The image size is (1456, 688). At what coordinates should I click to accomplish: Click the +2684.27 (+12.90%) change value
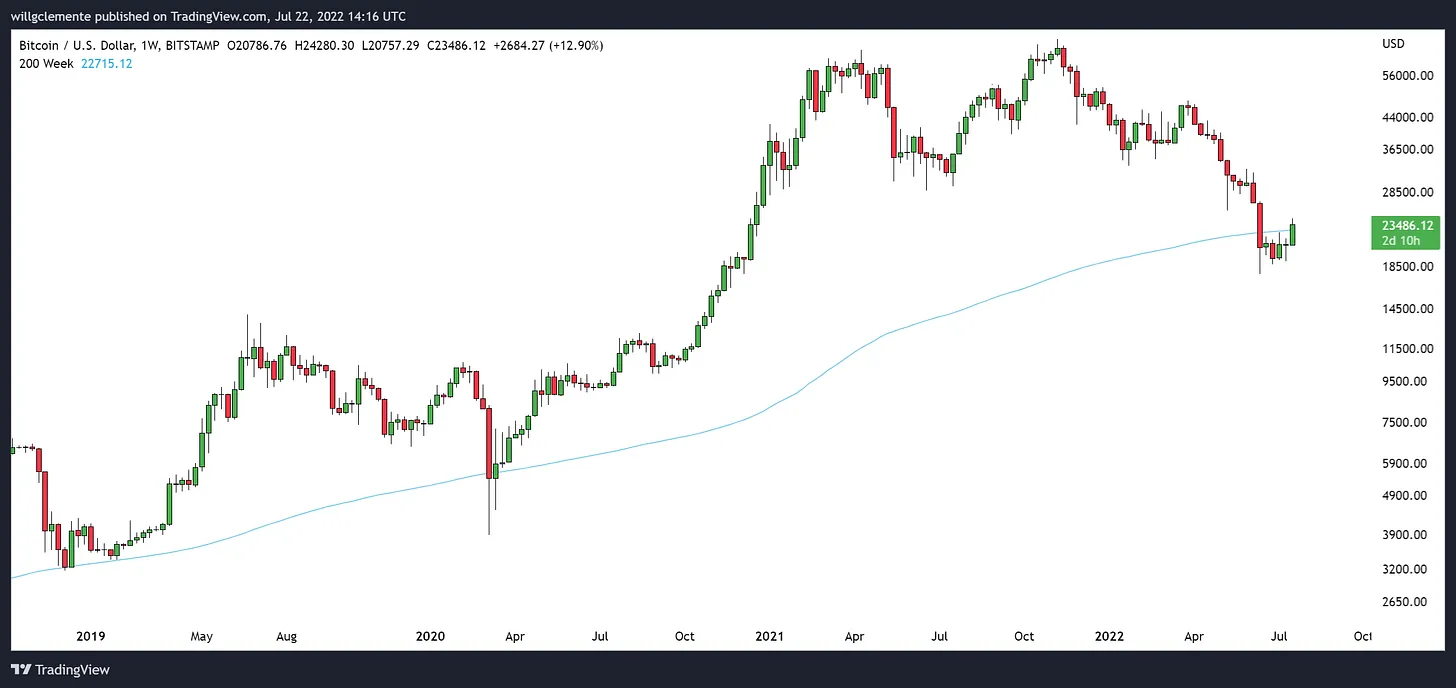(548, 46)
